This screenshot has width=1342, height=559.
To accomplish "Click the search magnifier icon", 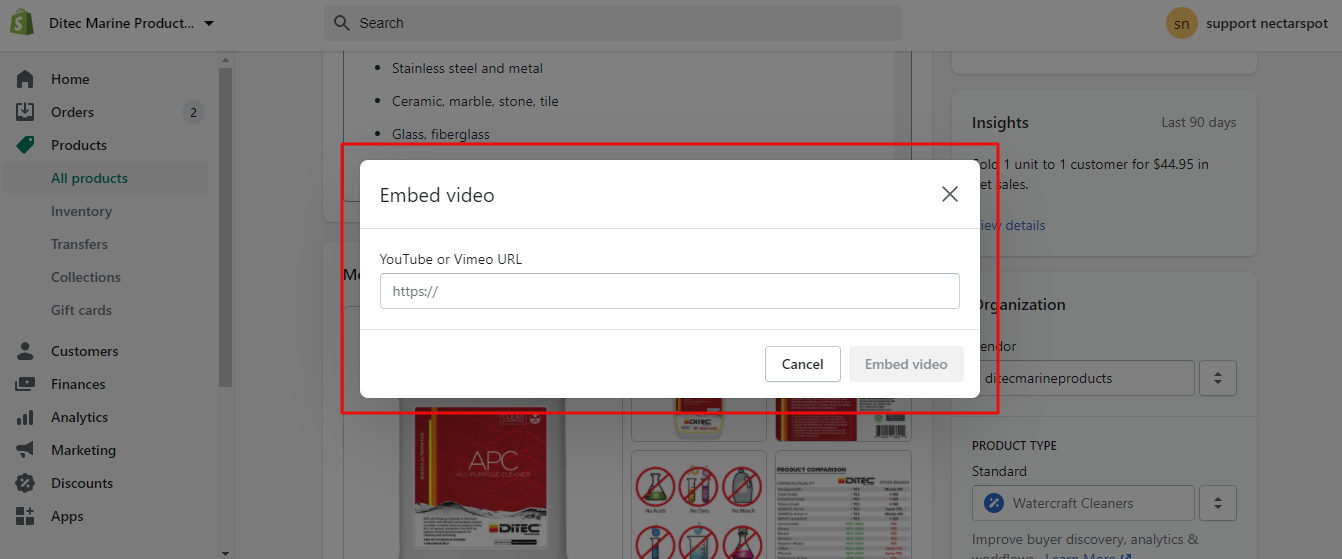I will [342, 23].
